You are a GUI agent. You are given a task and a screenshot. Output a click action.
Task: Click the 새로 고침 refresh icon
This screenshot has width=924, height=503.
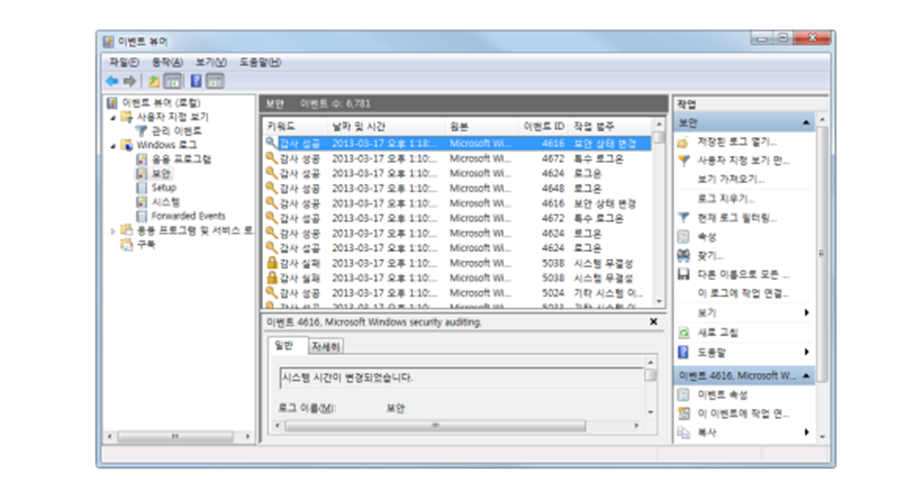(684, 333)
